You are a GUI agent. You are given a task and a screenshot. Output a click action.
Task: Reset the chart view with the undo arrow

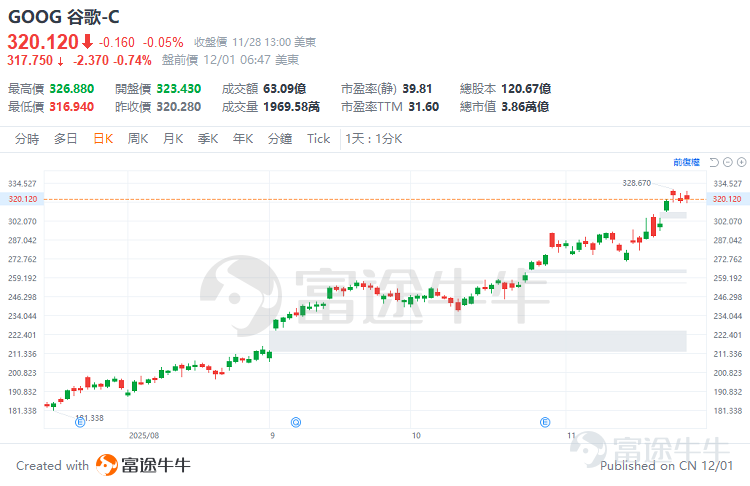point(714,163)
